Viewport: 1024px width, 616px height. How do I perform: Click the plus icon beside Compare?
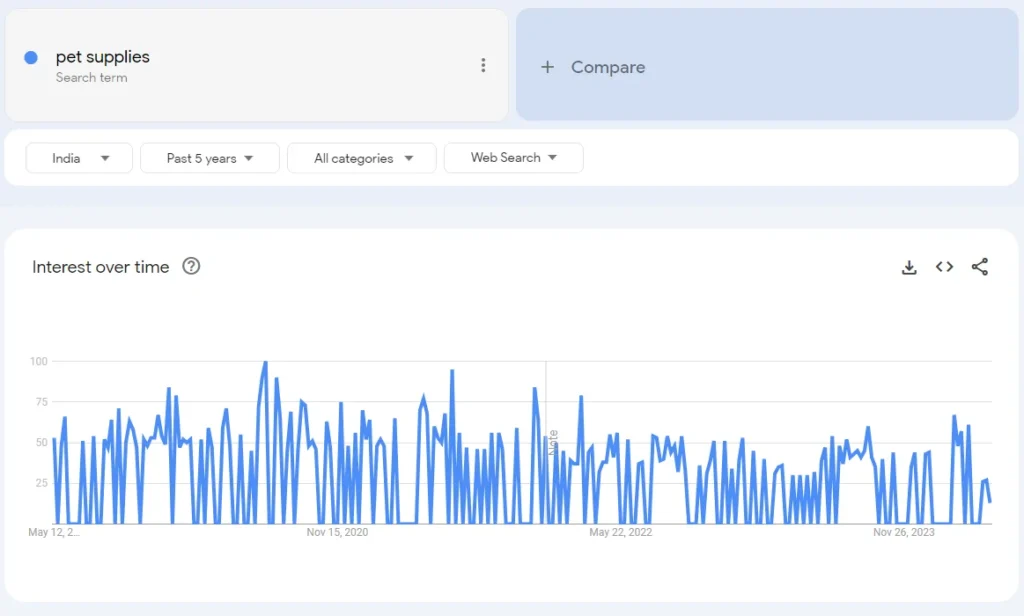tap(547, 67)
